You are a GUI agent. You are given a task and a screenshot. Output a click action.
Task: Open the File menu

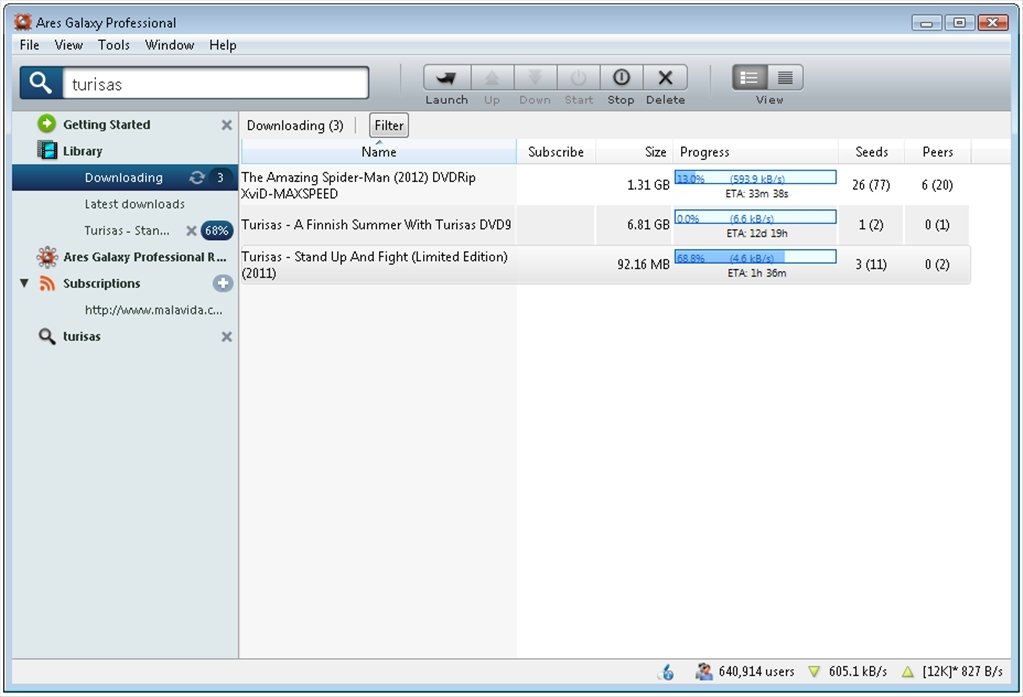click(x=29, y=45)
